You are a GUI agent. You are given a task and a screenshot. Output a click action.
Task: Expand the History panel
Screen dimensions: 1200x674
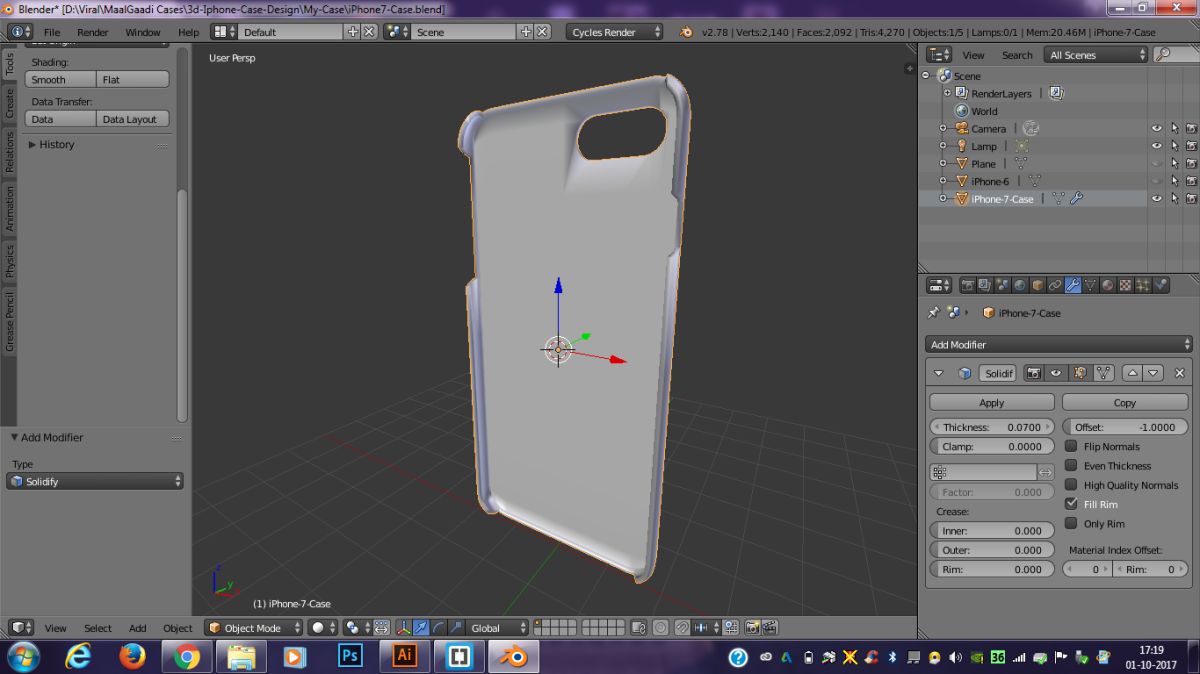coord(34,145)
